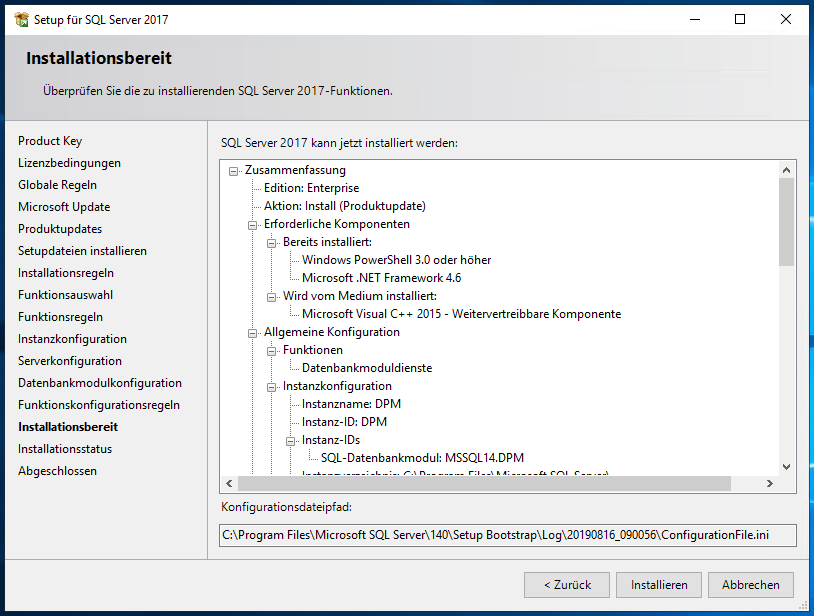
Task: Select the Microsoft Update step
Action: tap(64, 207)
